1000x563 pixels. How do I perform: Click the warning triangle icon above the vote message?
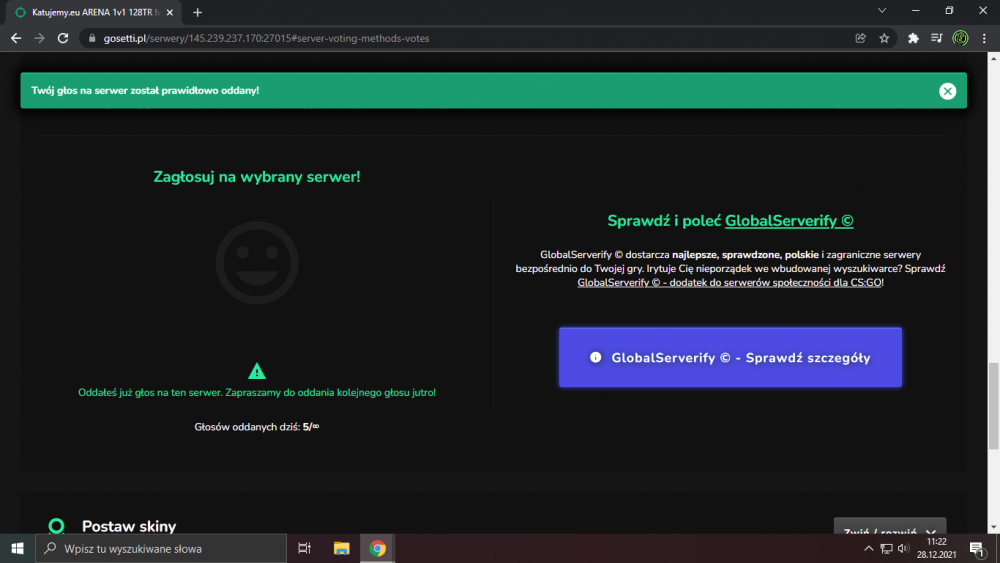click(256, 371)
